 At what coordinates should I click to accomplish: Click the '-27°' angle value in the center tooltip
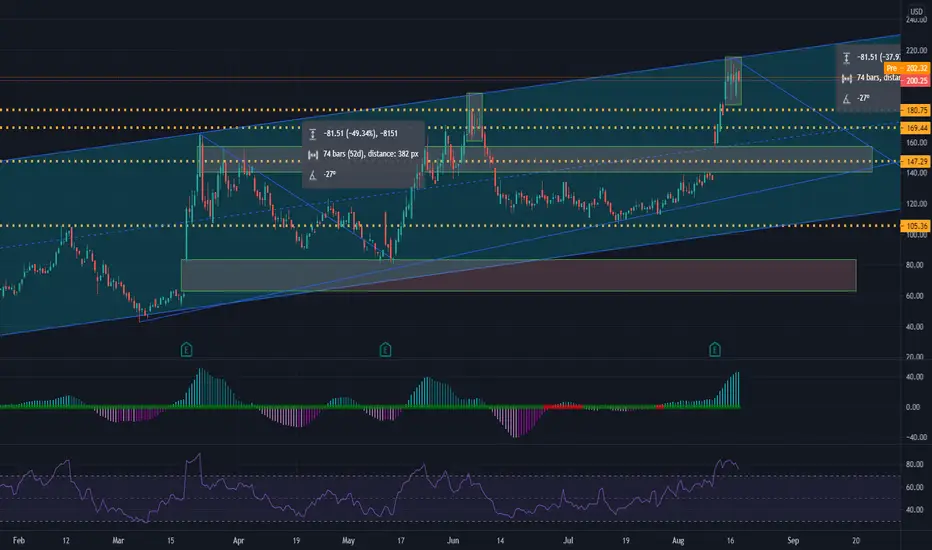pyautogui.click(x=330, y=174)
